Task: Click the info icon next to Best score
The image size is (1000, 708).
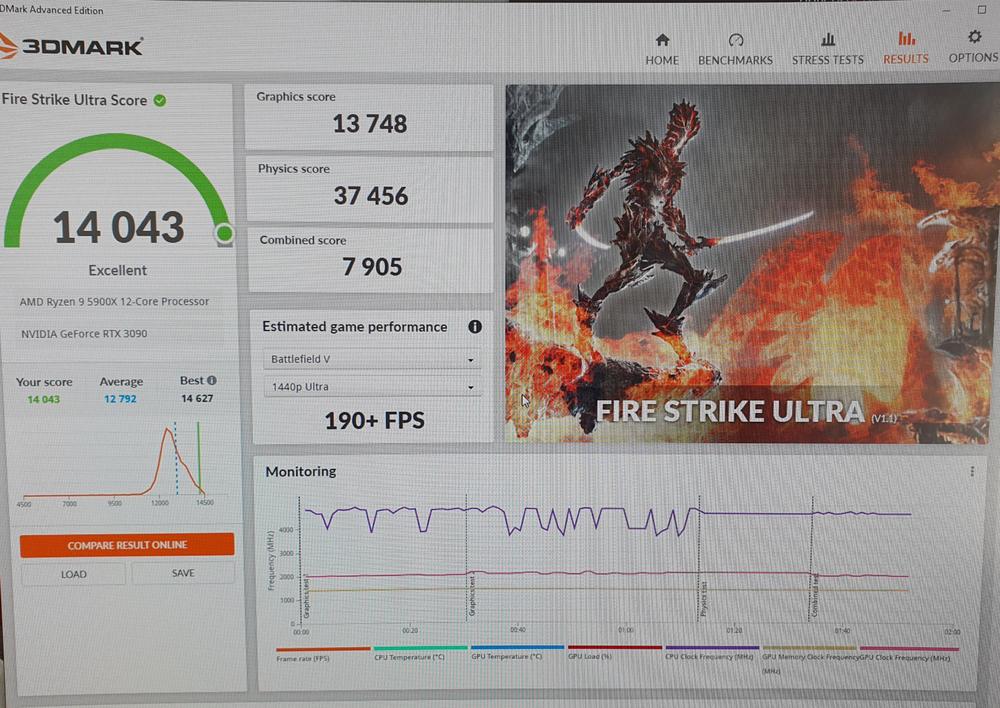Action: [x=212, y=381]
